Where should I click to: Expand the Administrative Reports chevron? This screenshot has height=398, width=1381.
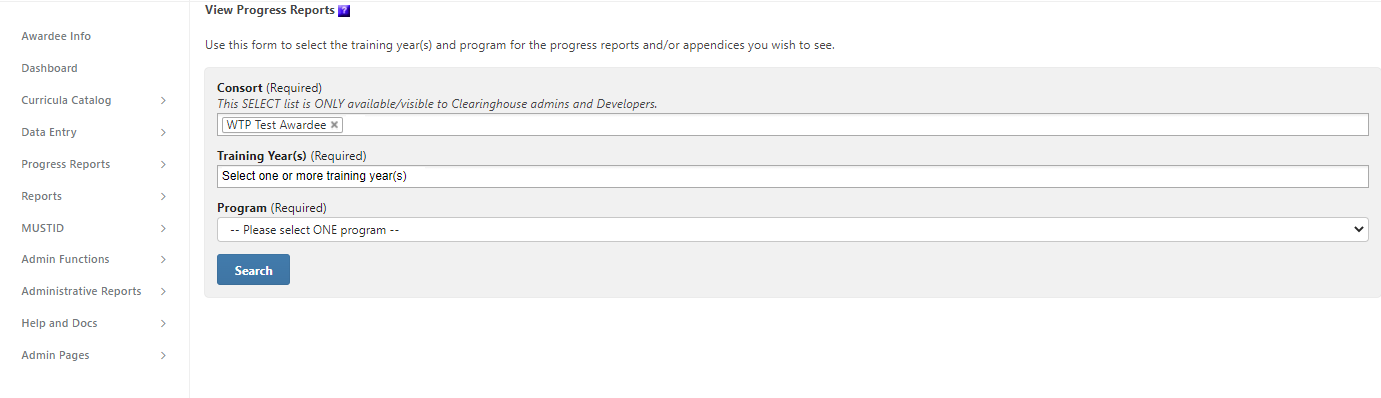163,291
